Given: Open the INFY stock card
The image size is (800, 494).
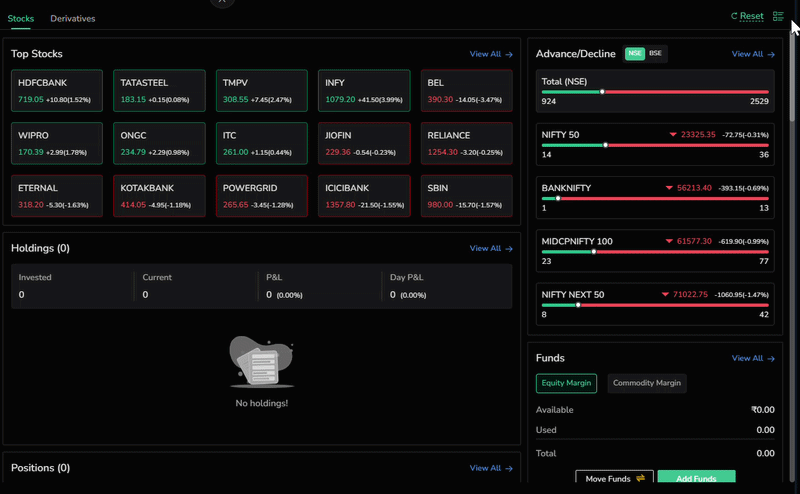Looking at the screenshot, I should click(x=364, y=91).
